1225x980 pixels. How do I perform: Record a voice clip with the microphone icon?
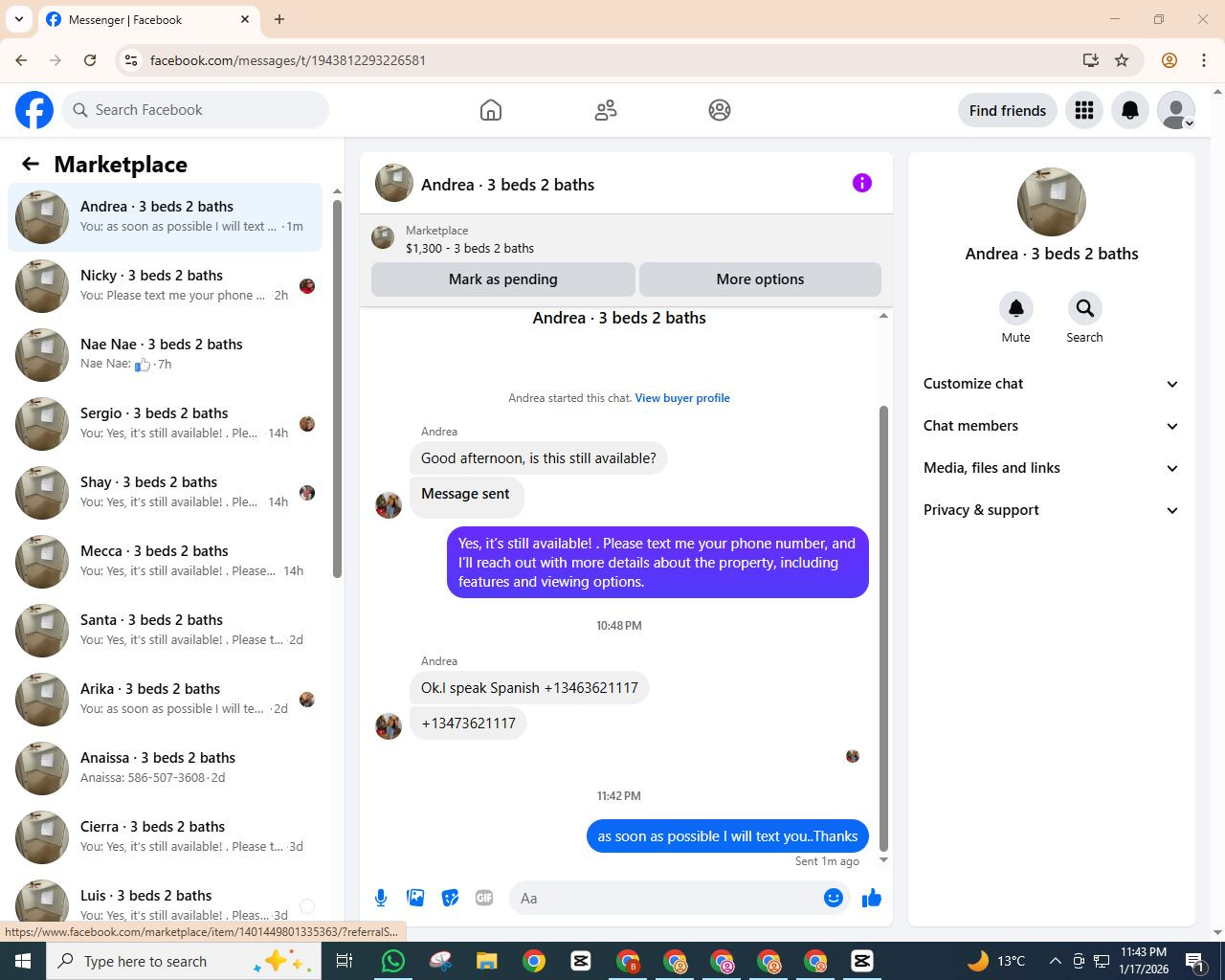381,898
